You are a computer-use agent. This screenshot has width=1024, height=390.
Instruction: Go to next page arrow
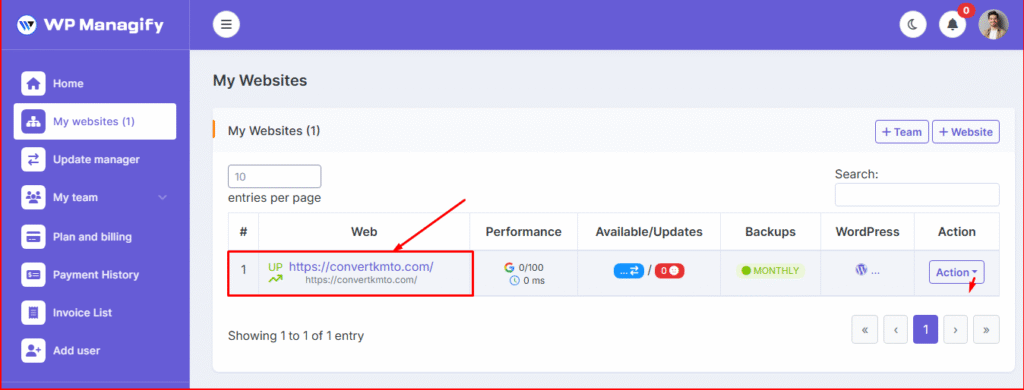point(955,330)
